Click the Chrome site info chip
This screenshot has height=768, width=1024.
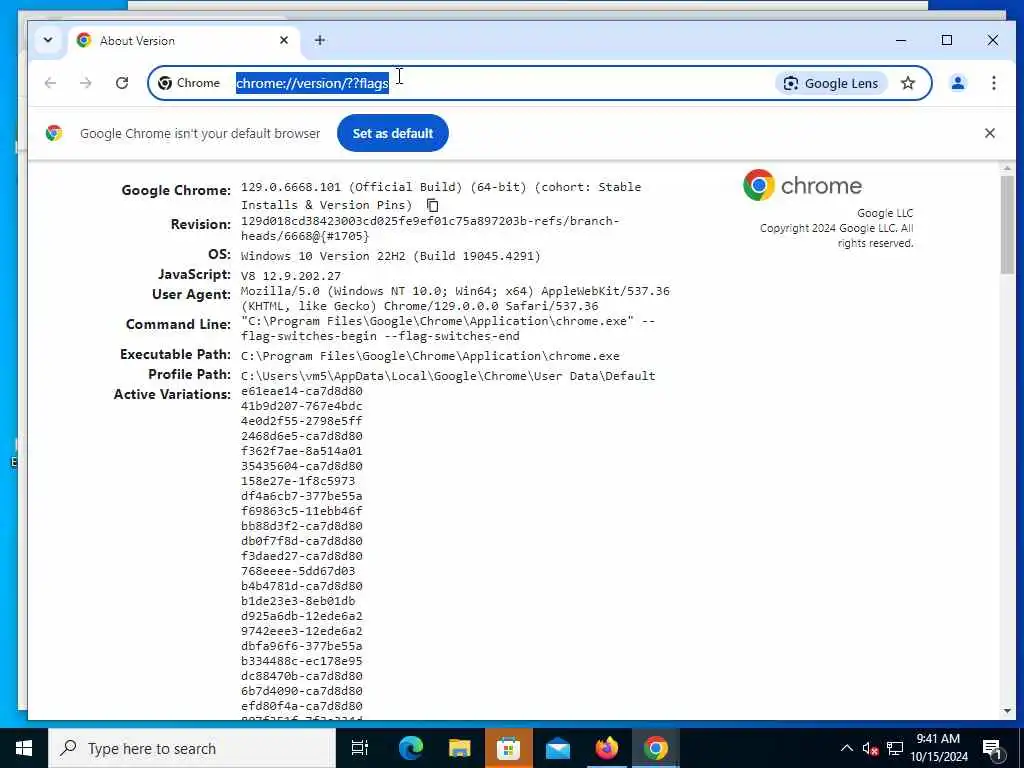tap(189, 83)
